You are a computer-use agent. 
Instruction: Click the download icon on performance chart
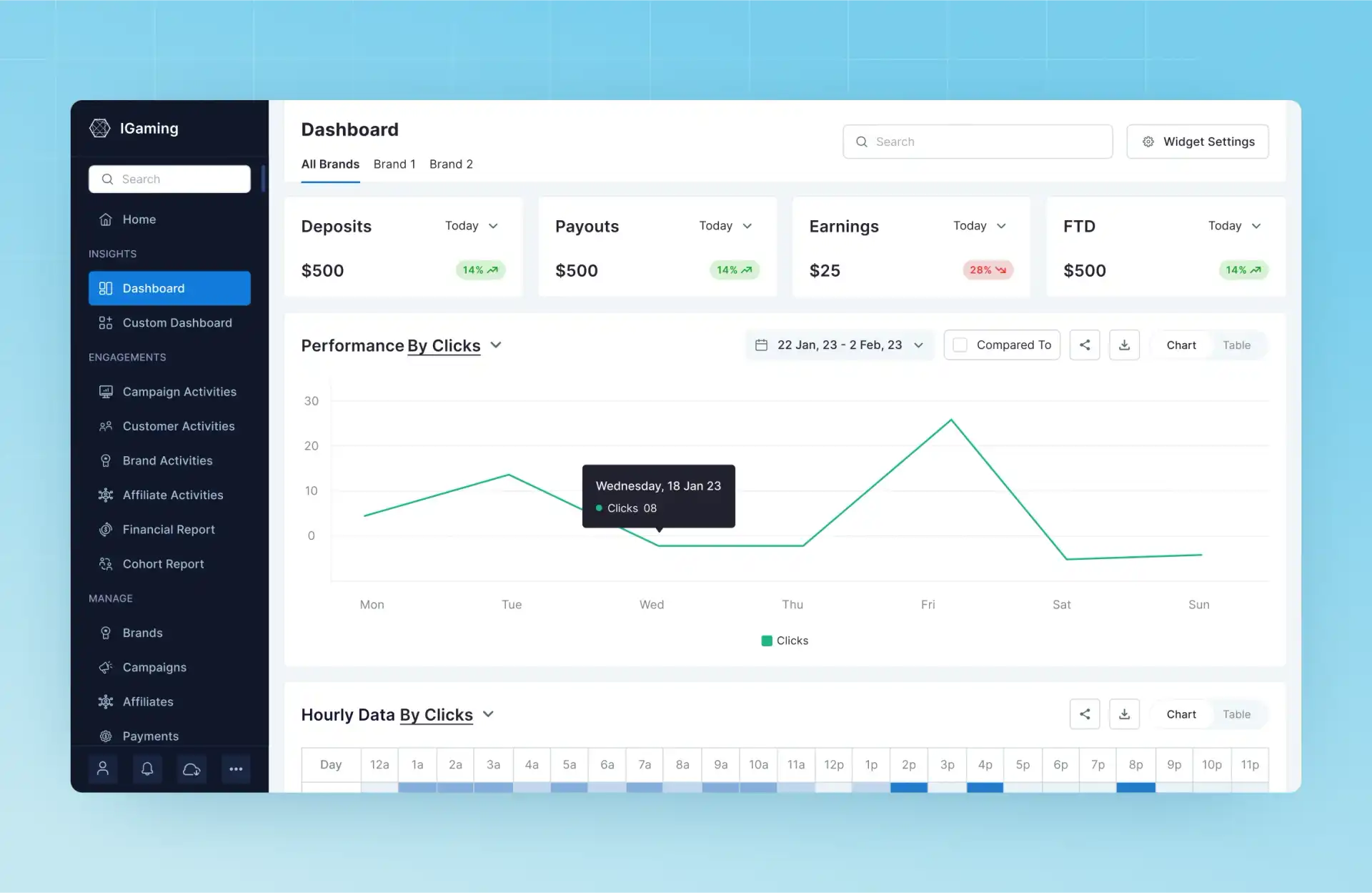point(1125,344)
